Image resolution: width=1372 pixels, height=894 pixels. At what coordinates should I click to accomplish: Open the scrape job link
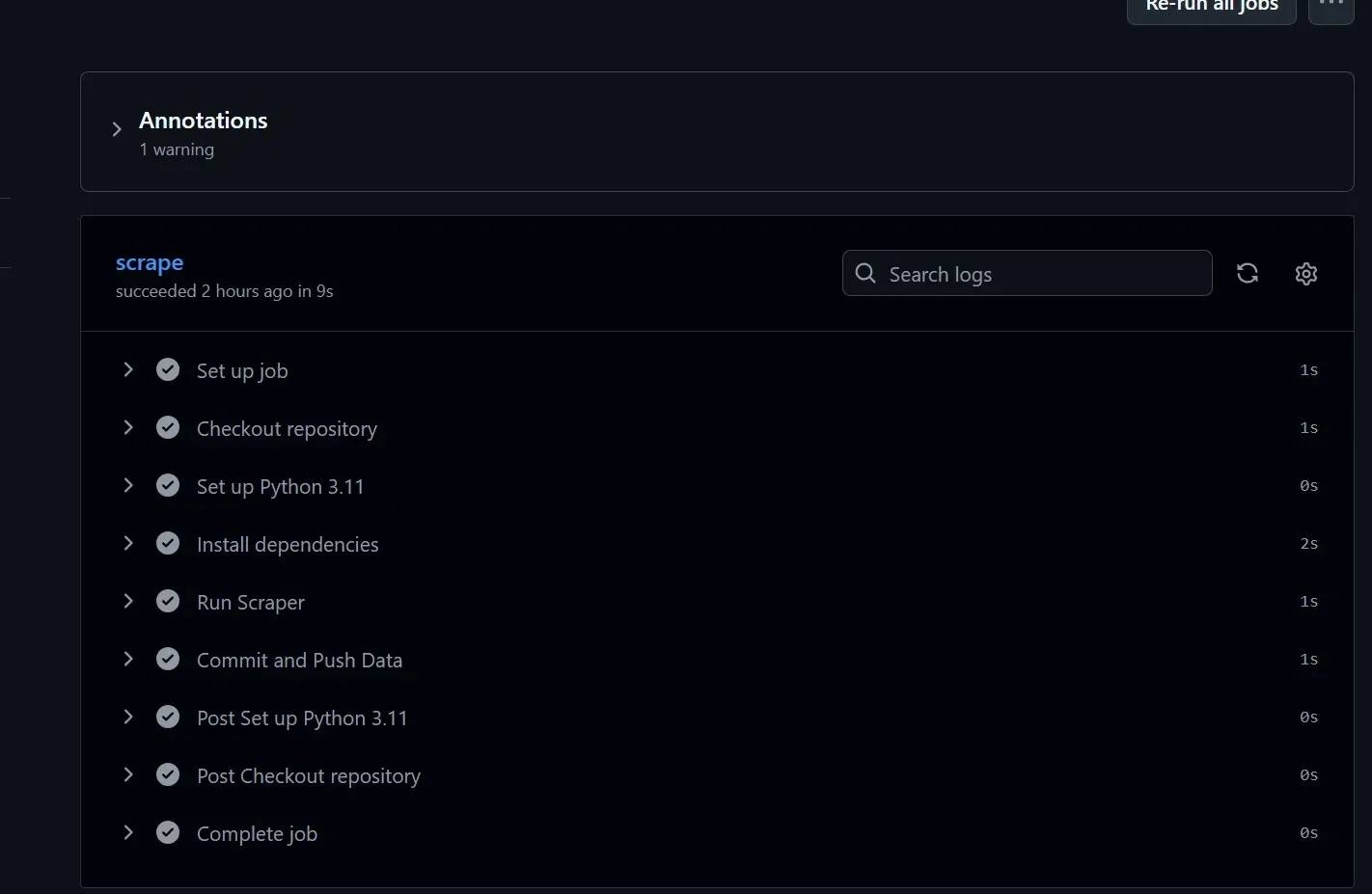(x=150, y=262)
